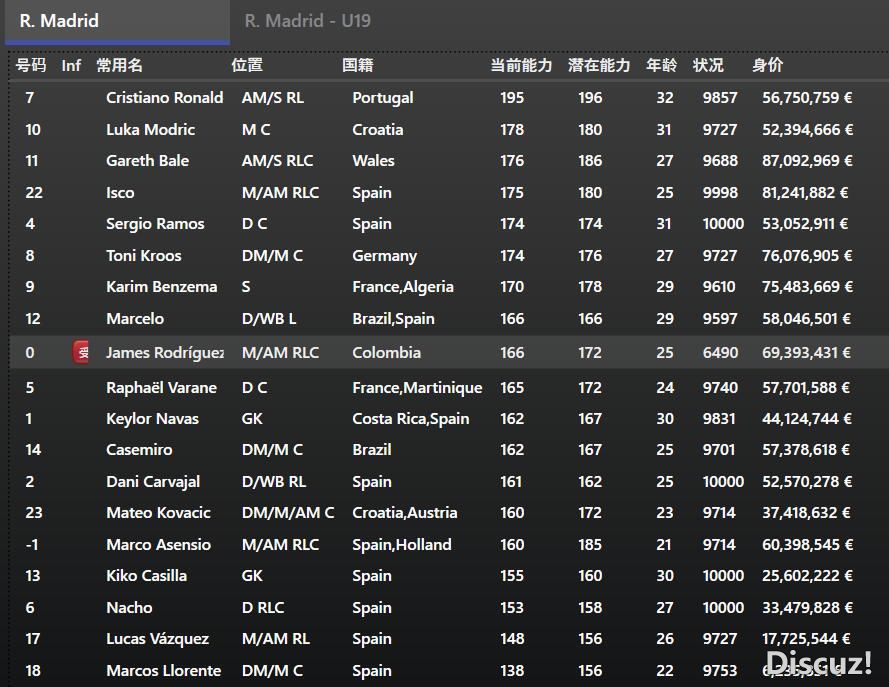889x687 pixels.
Task: Click the nationality France,Martinique cell
Action: pyautogui.click(x=417, y=388)
